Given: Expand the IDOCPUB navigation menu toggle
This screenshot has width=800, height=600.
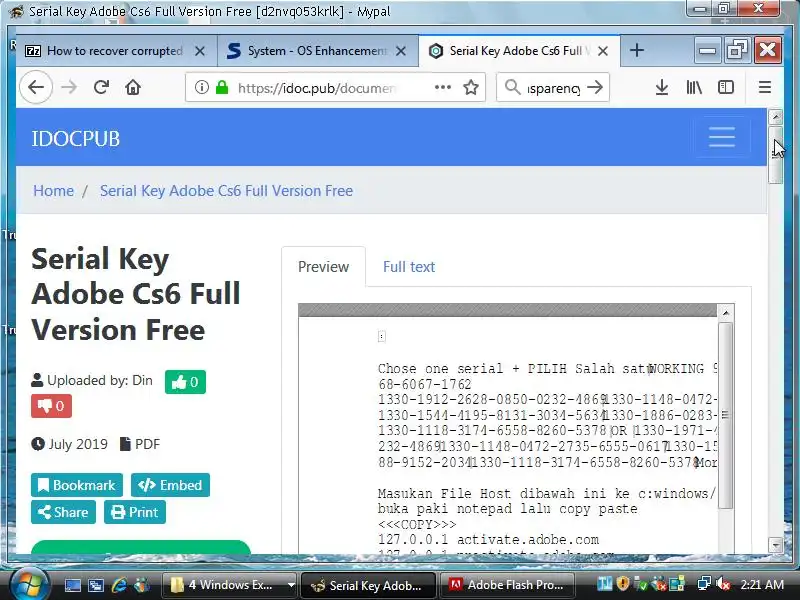Looking at the screenshot, I should [721, 137].
